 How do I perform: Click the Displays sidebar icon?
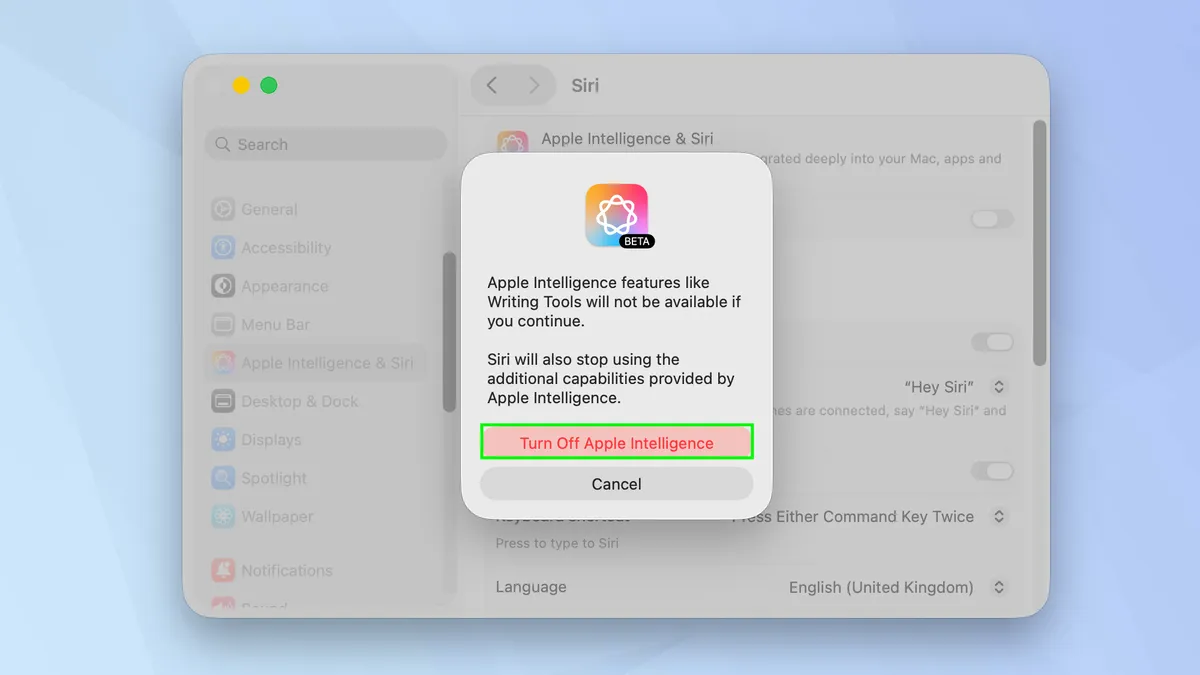point(222,439)
